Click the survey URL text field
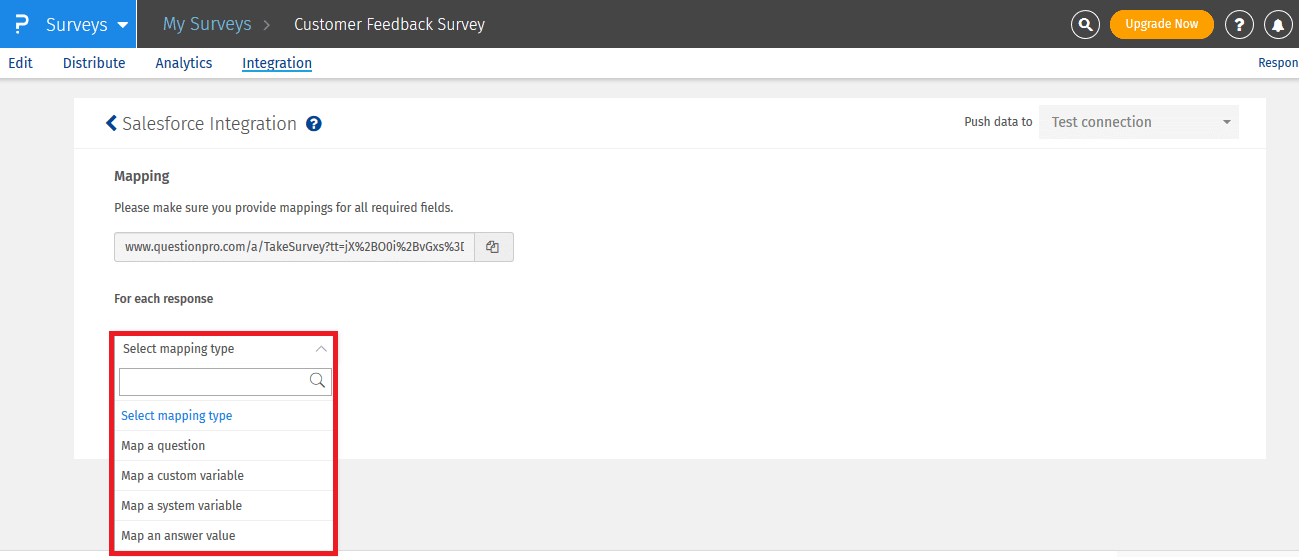Image resolution: width=1299 pixels, height=557 pixels. [x=295, y=247]
